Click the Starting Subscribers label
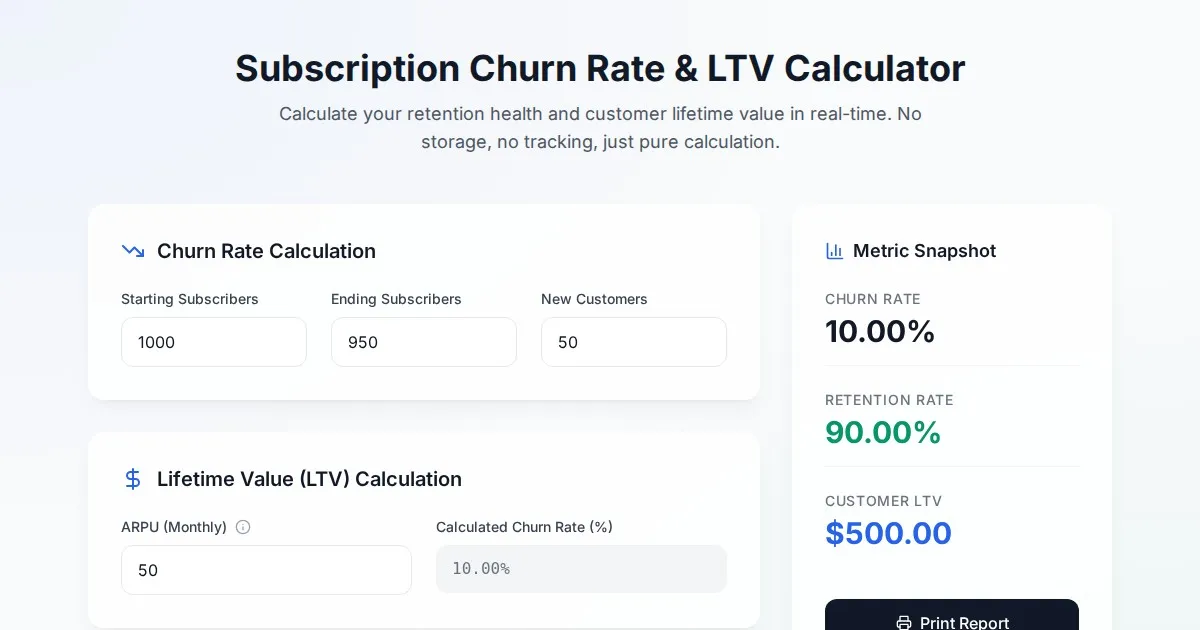The image size is (1200, 630). pyautogui.click(x=190, y=299)
